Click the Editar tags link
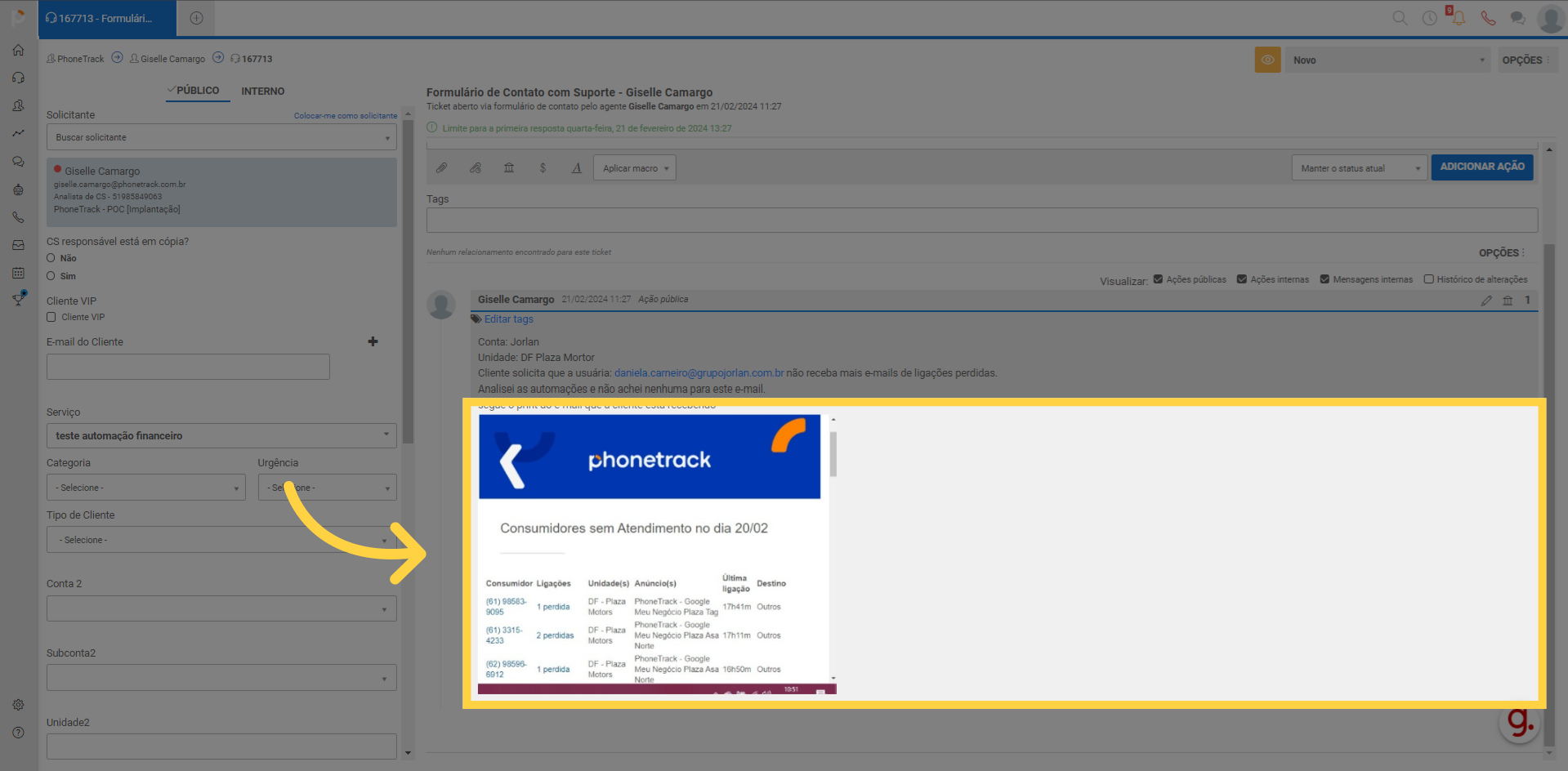Viewport: 1568px width, 771px height. point(508,319)
